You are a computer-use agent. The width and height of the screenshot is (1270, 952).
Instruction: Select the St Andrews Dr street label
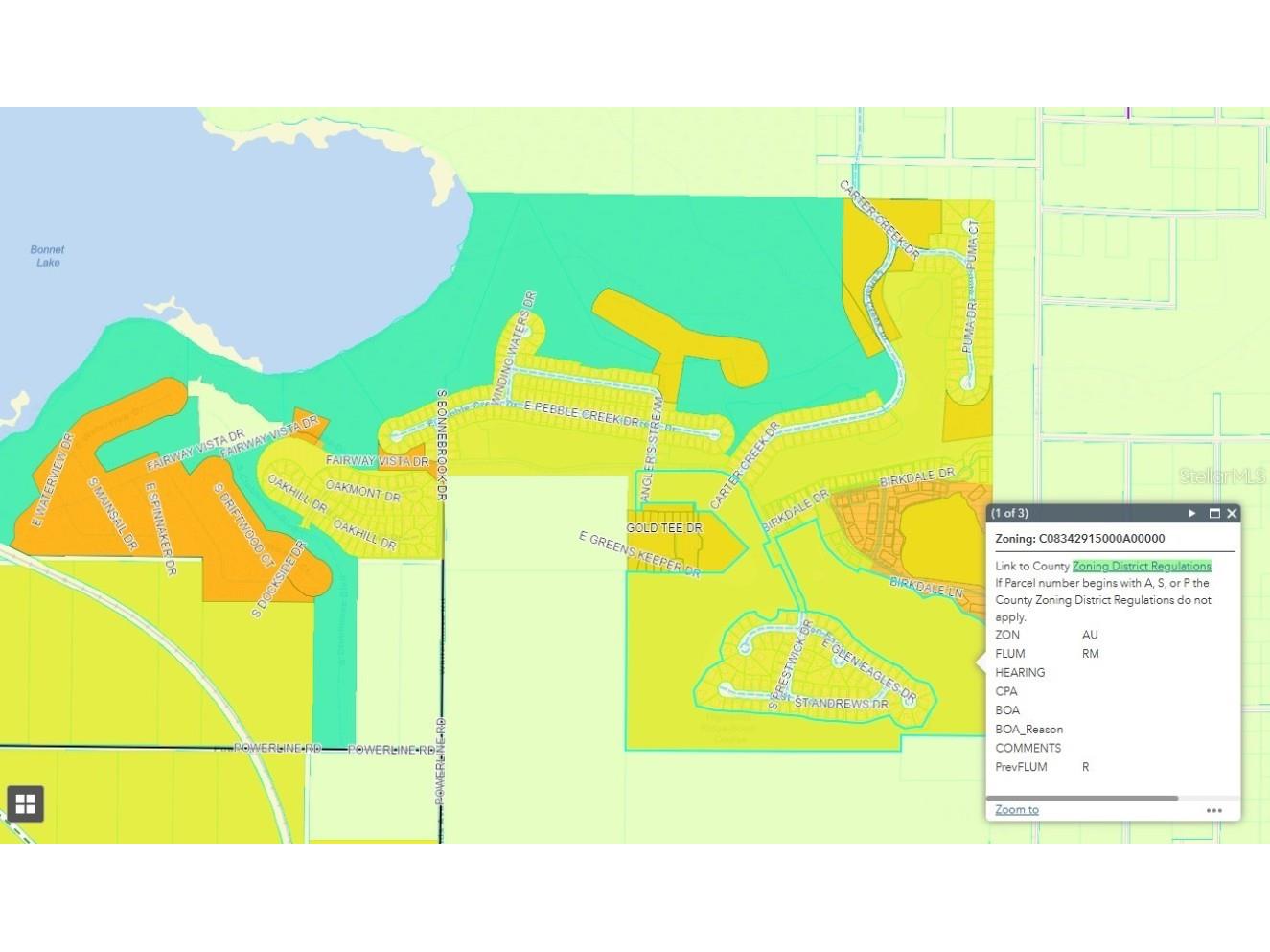pos(841,704)
